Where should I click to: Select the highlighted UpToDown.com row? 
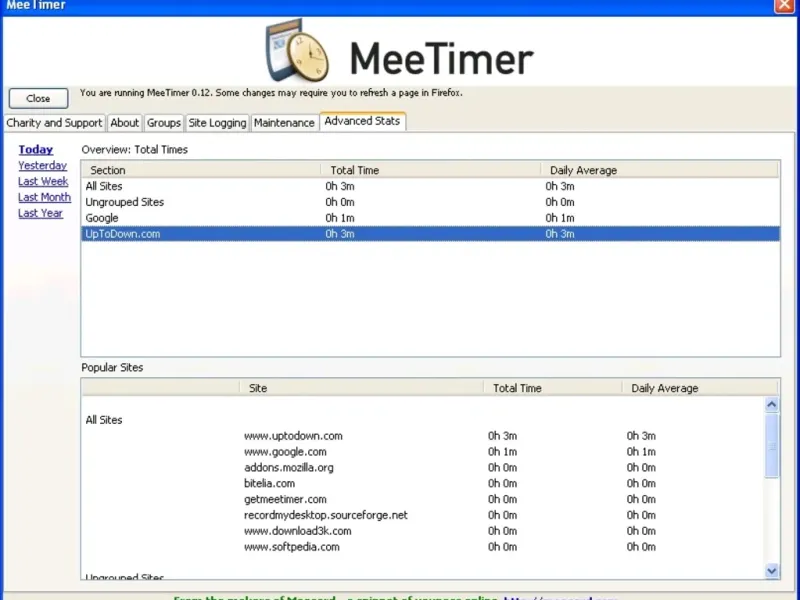430,234
